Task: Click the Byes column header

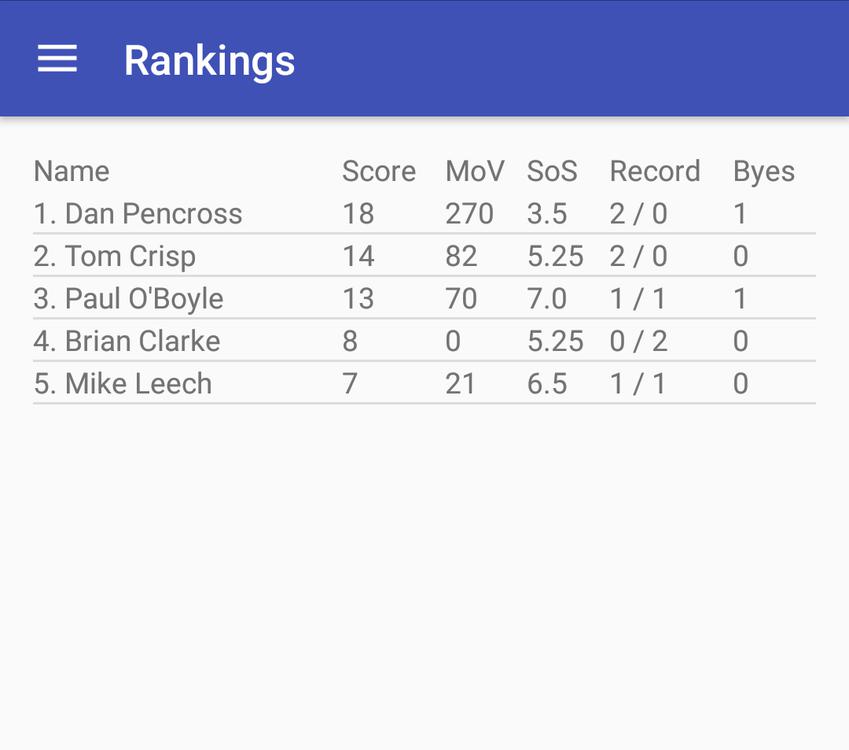Action: point(763,171)
